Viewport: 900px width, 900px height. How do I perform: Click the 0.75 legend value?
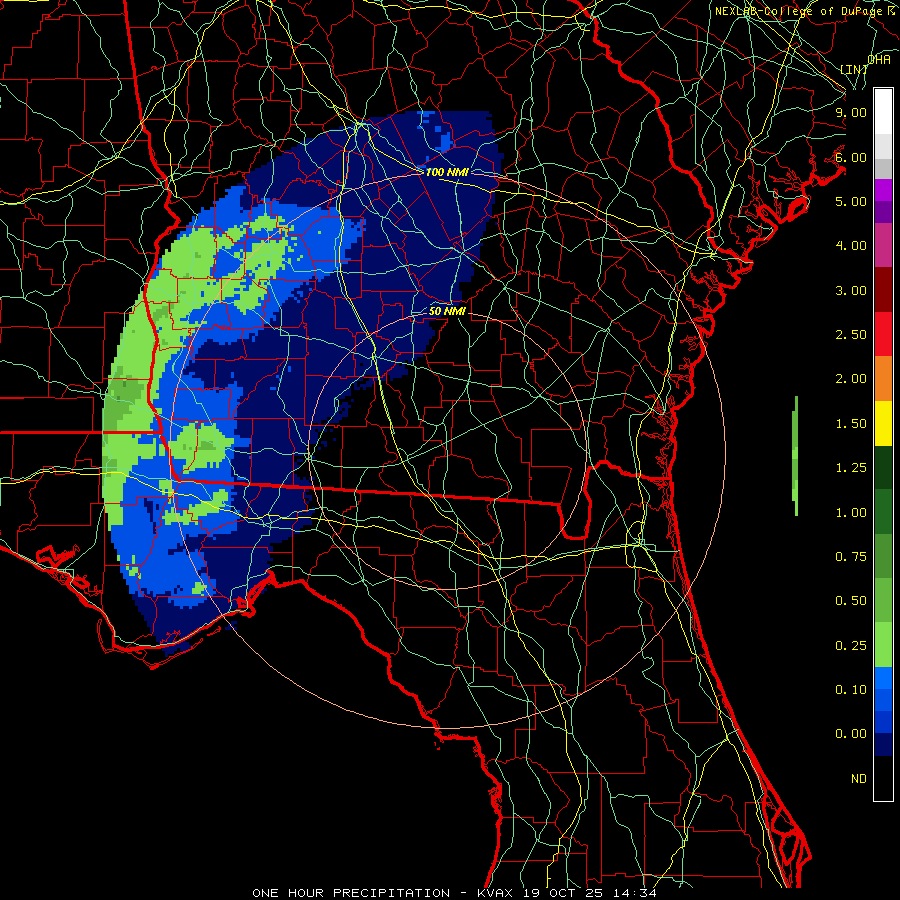coord(851,557)
